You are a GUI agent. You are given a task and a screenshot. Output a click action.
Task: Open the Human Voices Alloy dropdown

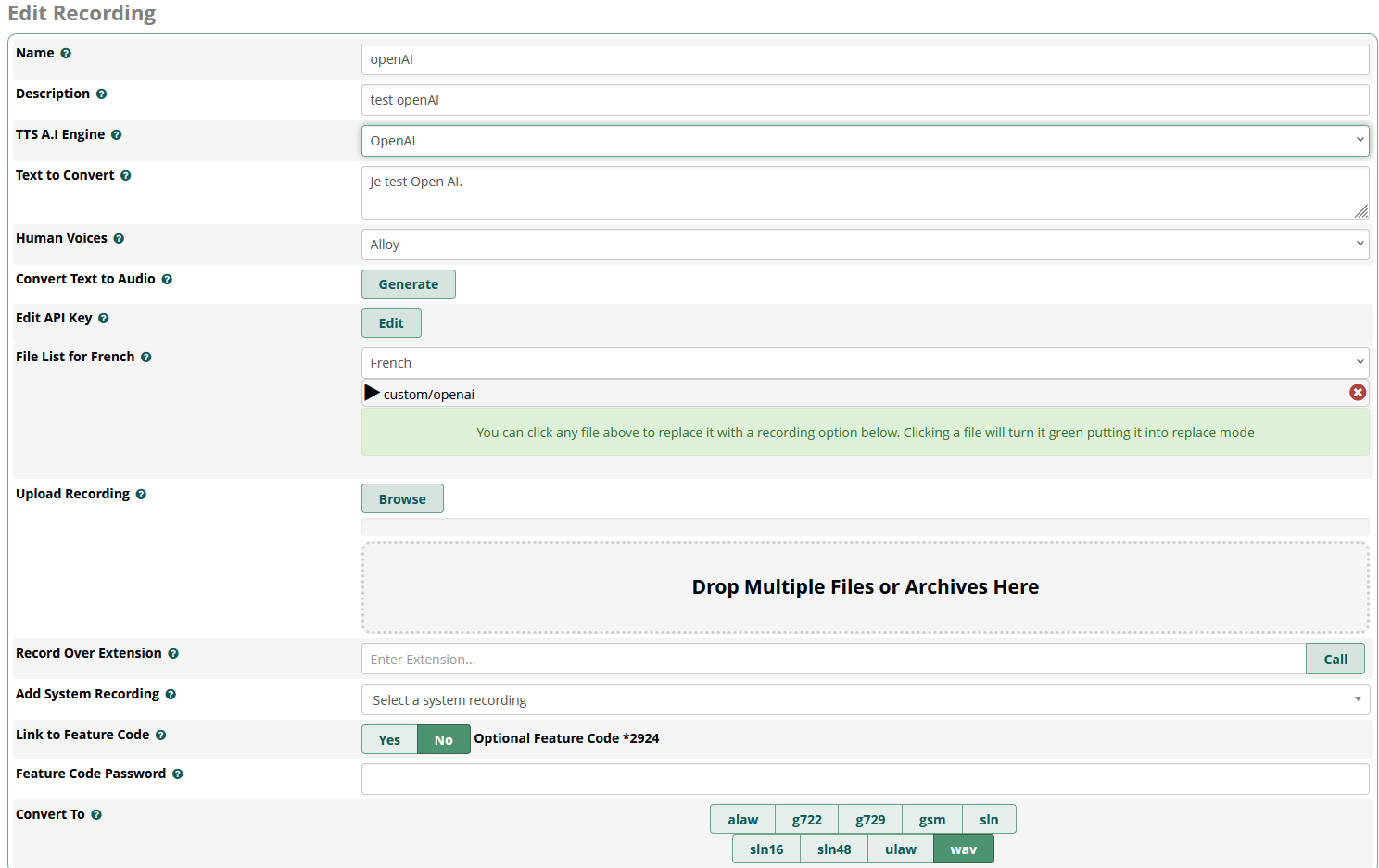click(866, 245)
